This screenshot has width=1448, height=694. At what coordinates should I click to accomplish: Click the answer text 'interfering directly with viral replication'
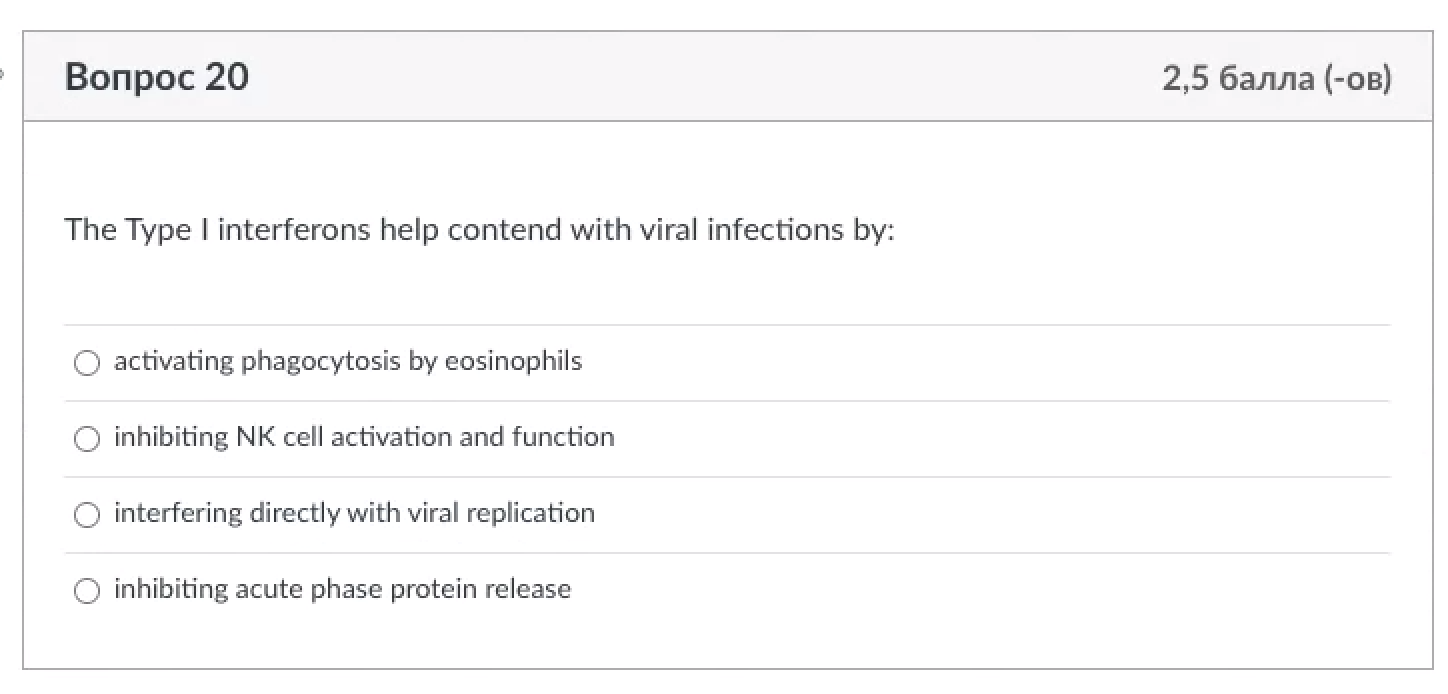click(x=354, y=513)
